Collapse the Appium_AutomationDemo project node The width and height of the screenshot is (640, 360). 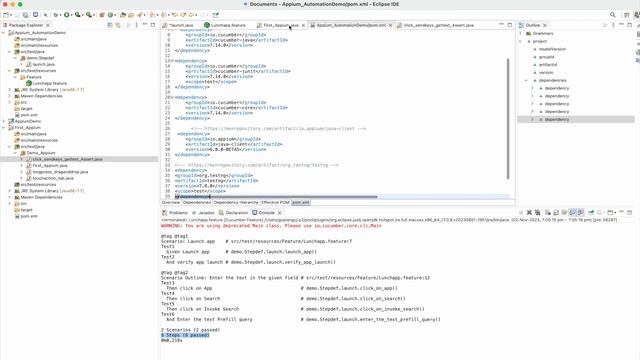pyautogui.click(x=4, y=33)
